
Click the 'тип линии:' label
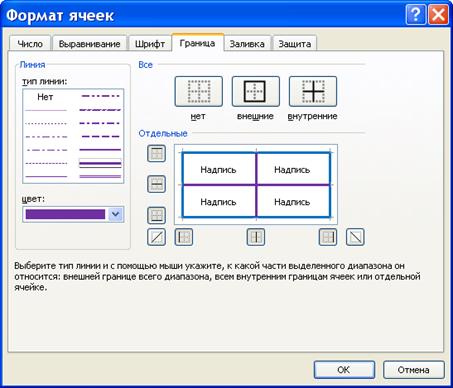[x=44, y=81]
